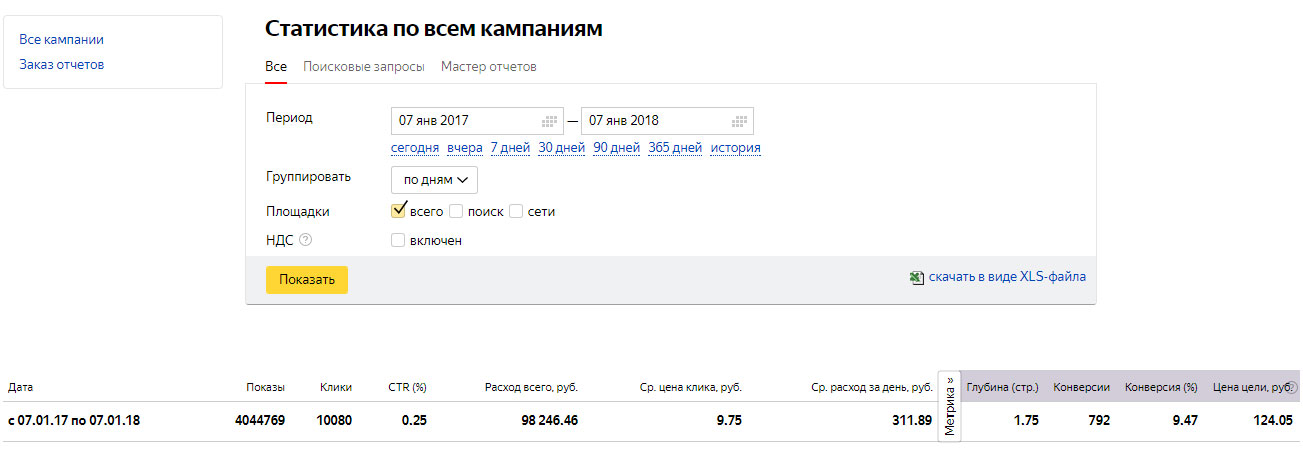Select the Все statistics tab
Image resolution: width=1303 pixels, height=469 pixels.
pyautogui.click(x=276, y=67)
